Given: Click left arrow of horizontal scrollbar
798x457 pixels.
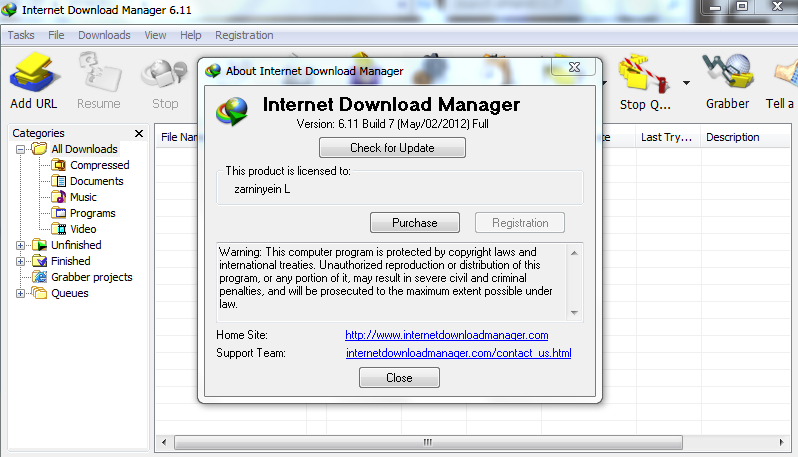Looking at the screenshot, I should (x=164, y=442).
